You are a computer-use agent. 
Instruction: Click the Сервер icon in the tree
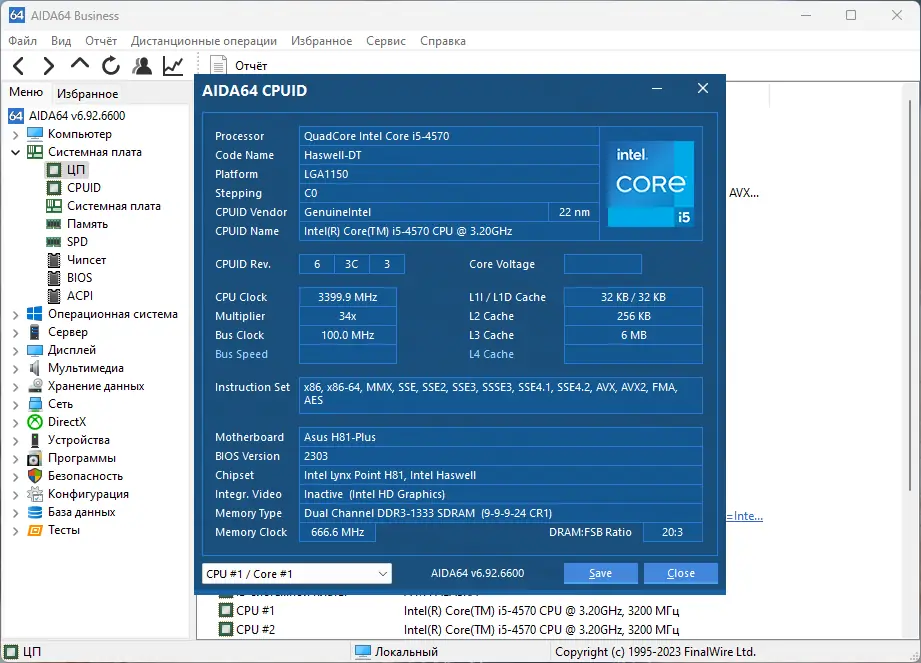point(35,332)
